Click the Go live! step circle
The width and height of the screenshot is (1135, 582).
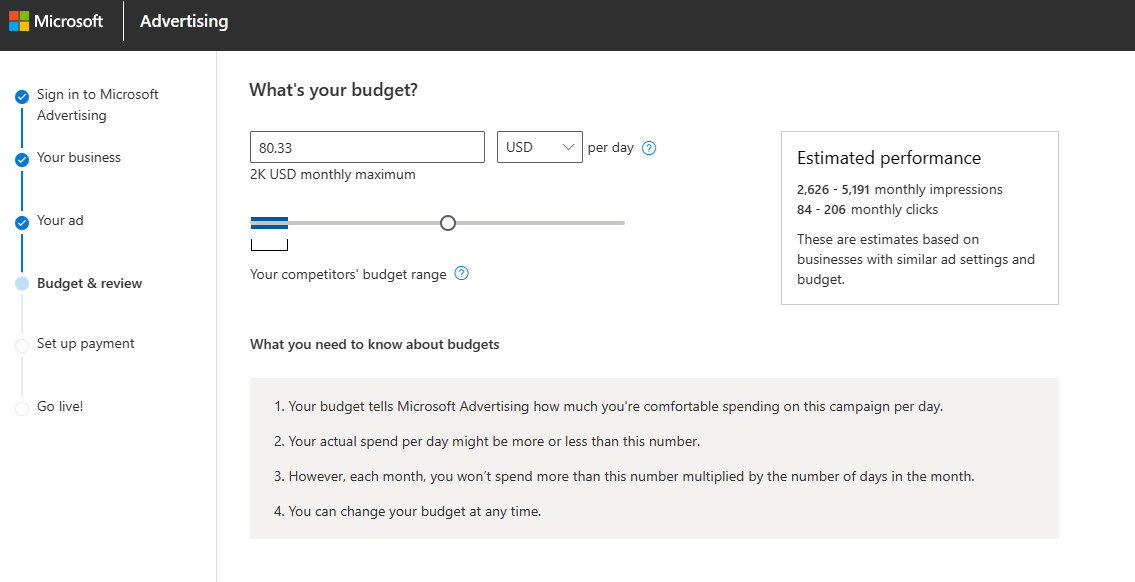[22, 408]
